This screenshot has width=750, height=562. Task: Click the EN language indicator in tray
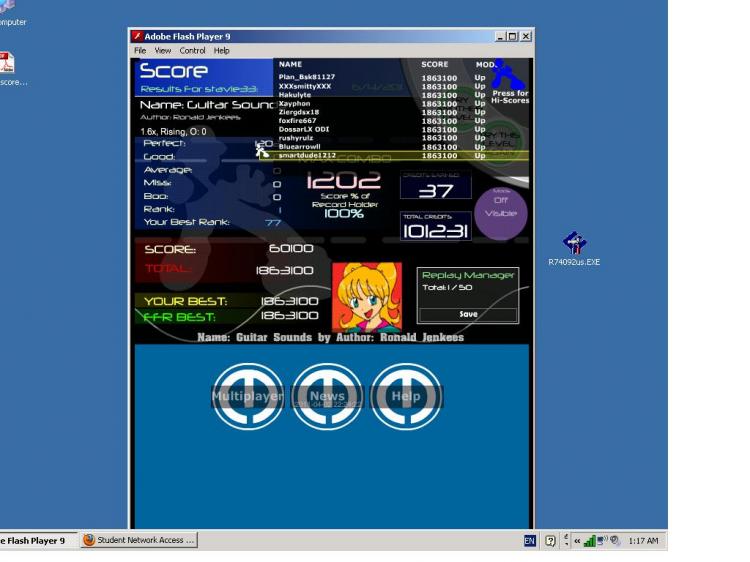coord(529,540)
